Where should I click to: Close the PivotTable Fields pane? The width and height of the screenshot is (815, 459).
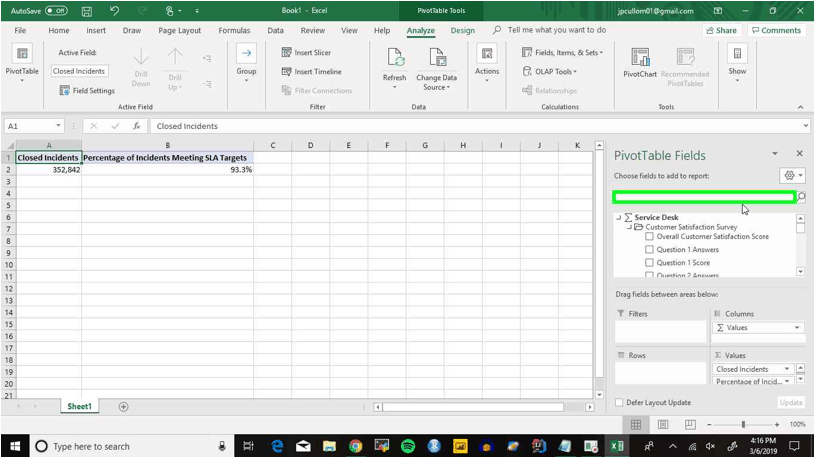(799, 153)
